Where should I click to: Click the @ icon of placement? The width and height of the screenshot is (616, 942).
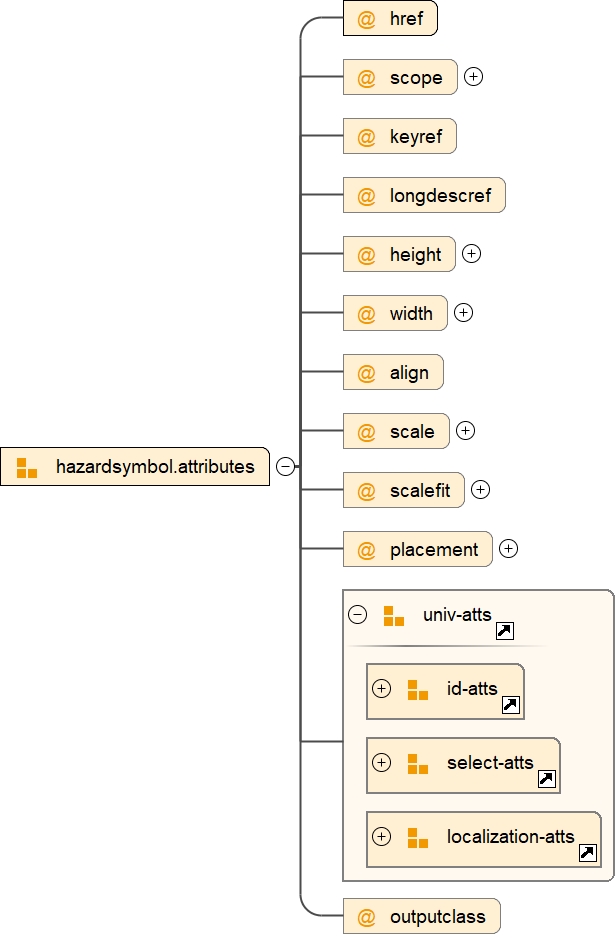click(x=366, y=550)
